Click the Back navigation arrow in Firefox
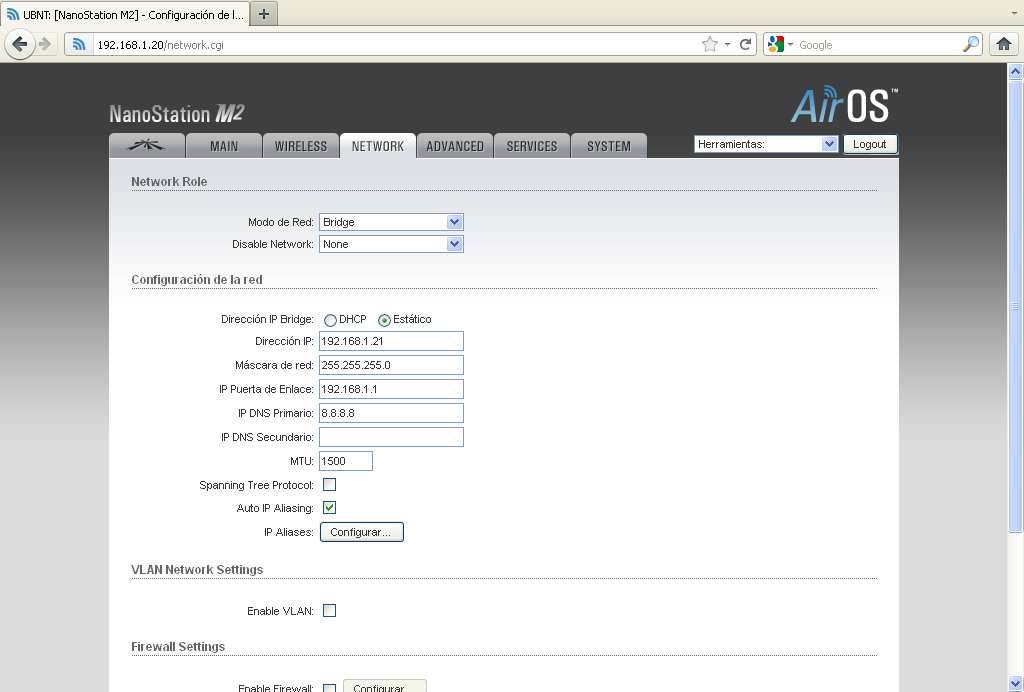This screenshot has height=692, width=1024. point(20,44)
